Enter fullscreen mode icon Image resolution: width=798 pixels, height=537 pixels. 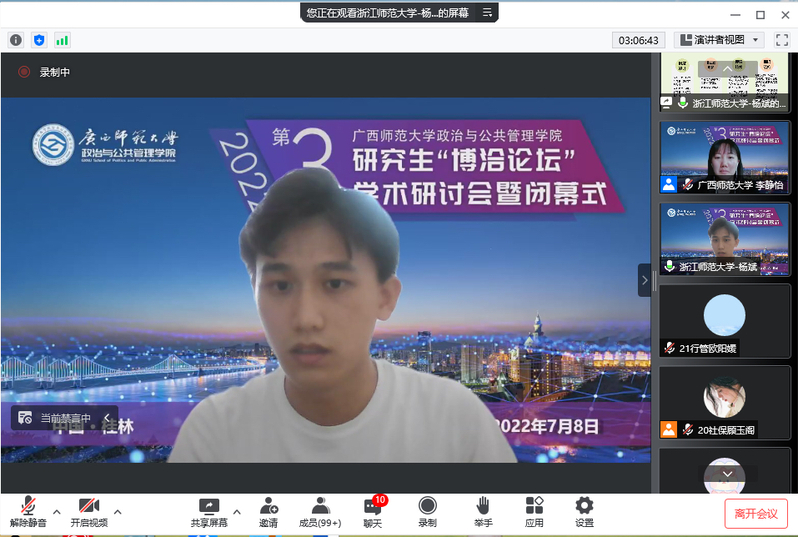[782, 40]
